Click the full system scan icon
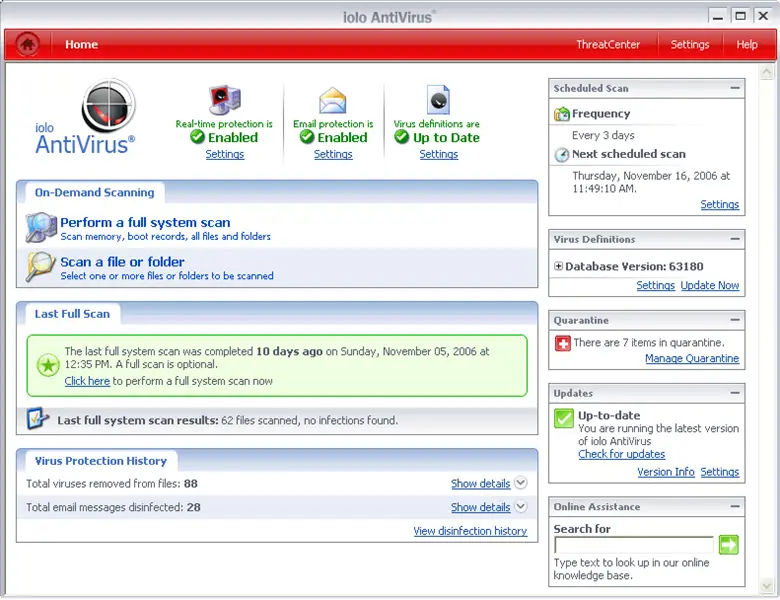Viewport: 780px width, 600px height. click(41, 228)
